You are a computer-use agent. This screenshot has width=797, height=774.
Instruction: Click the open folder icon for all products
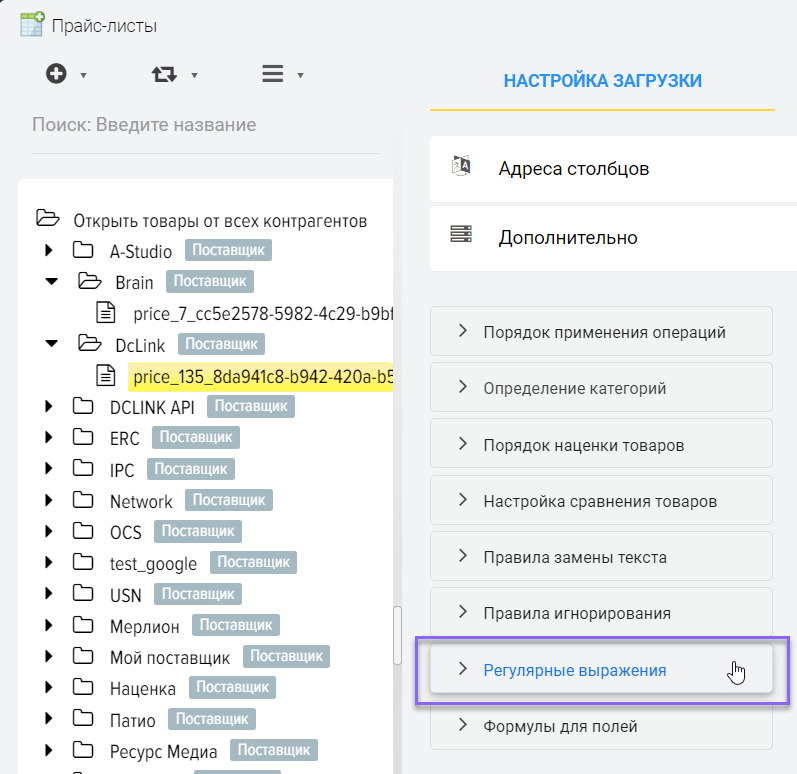tap(47, 219)
